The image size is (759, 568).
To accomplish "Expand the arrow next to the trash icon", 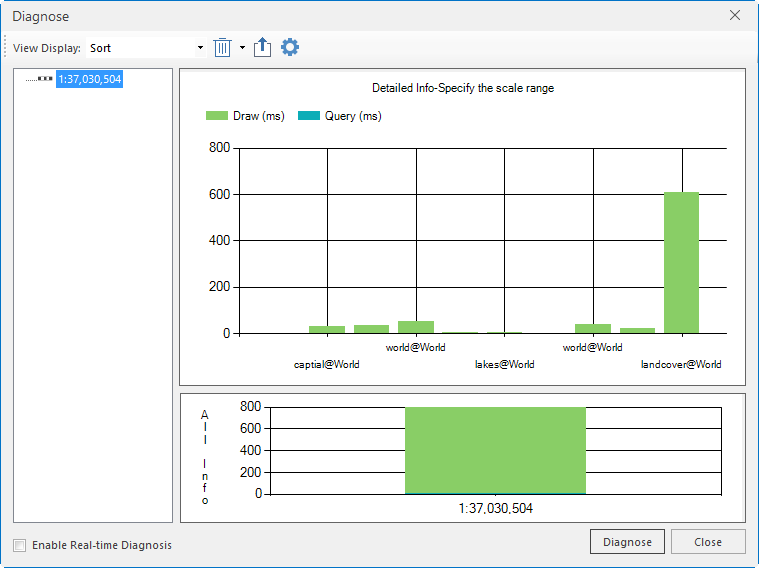I will coord(242,48).
